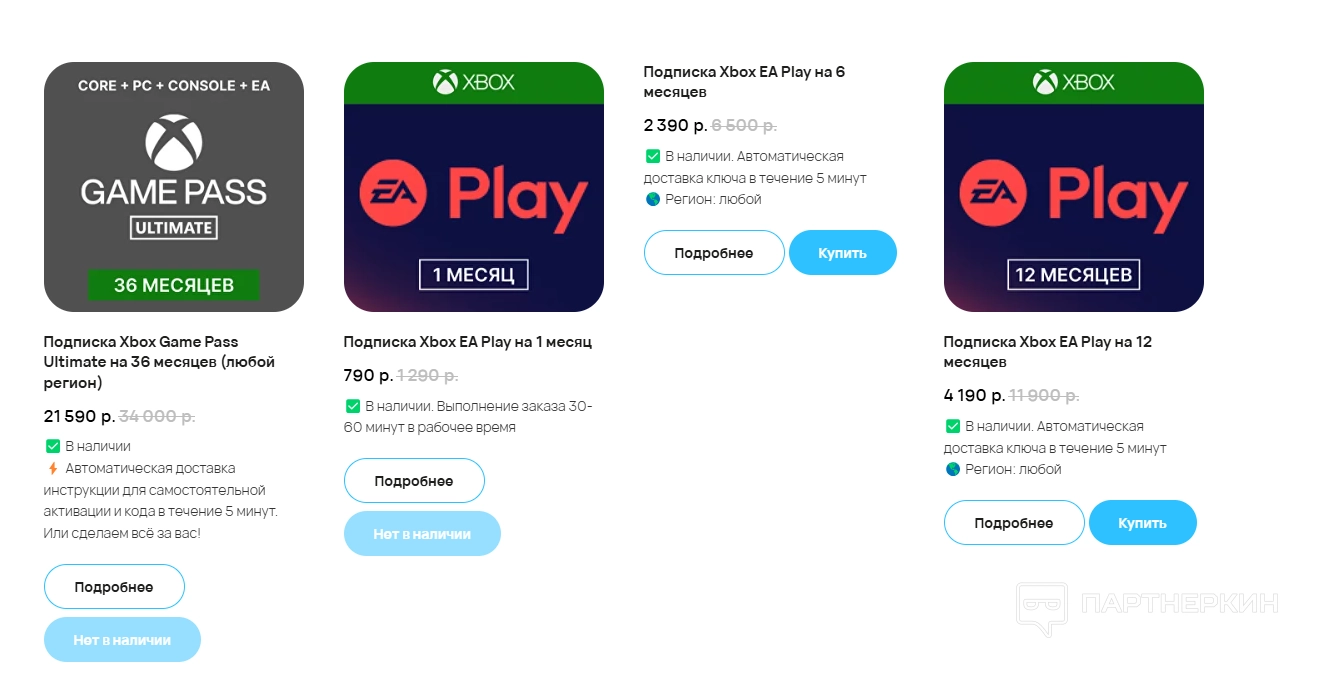Click the green checkmark under EA Play 6 months
1330x690 pixels.
(653, 156)
